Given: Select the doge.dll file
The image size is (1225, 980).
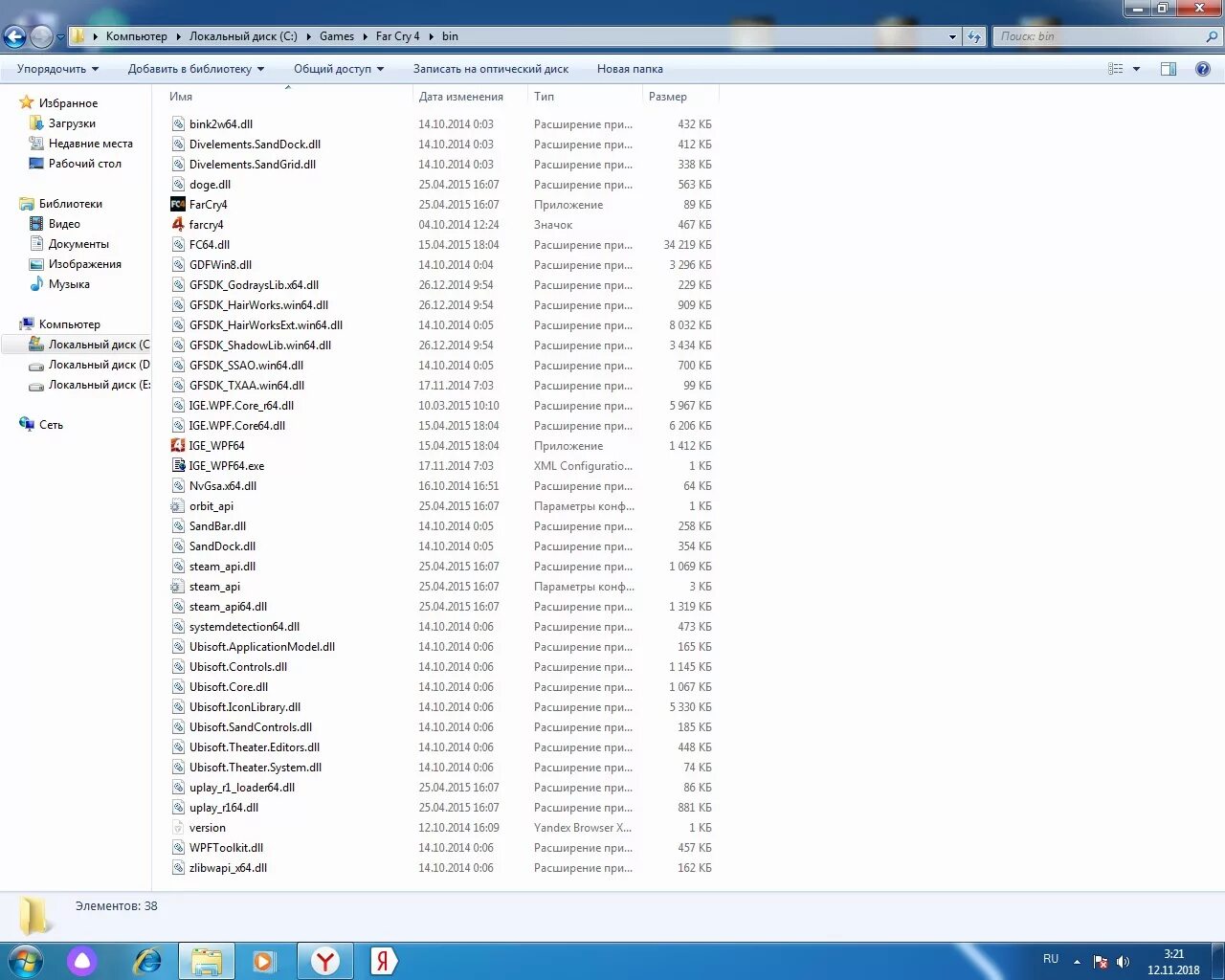Looking at the screenshot, I should [x=210, y=185].
